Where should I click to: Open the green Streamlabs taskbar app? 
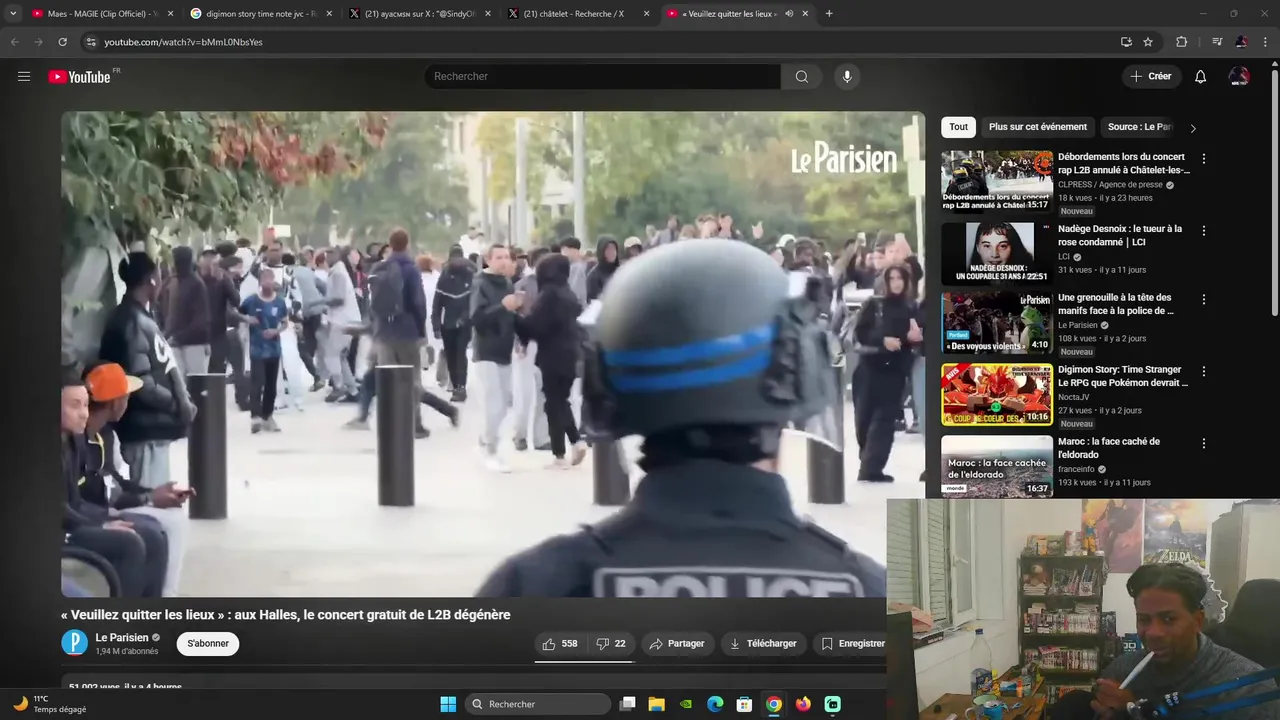tap(832, 704)
